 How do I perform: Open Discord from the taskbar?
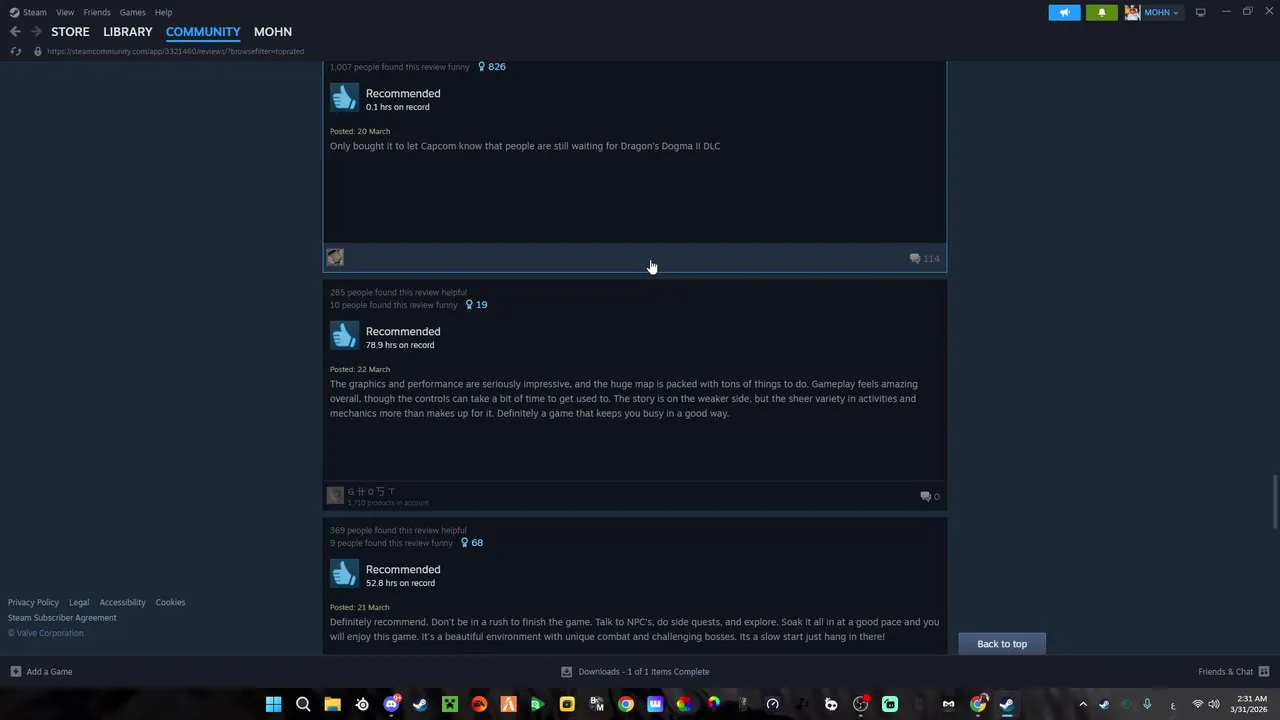[x=391, y=704]
